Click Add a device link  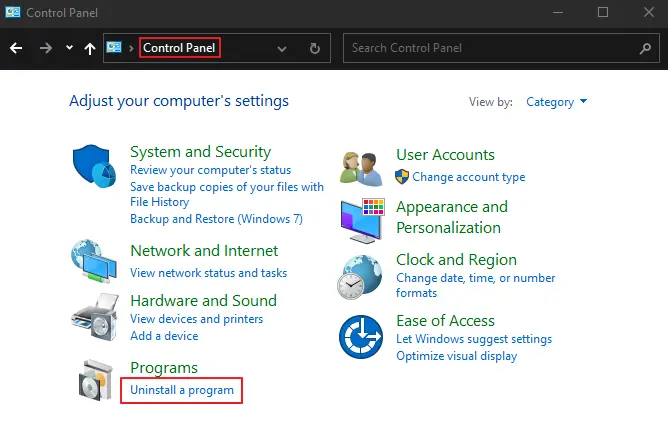164,336
